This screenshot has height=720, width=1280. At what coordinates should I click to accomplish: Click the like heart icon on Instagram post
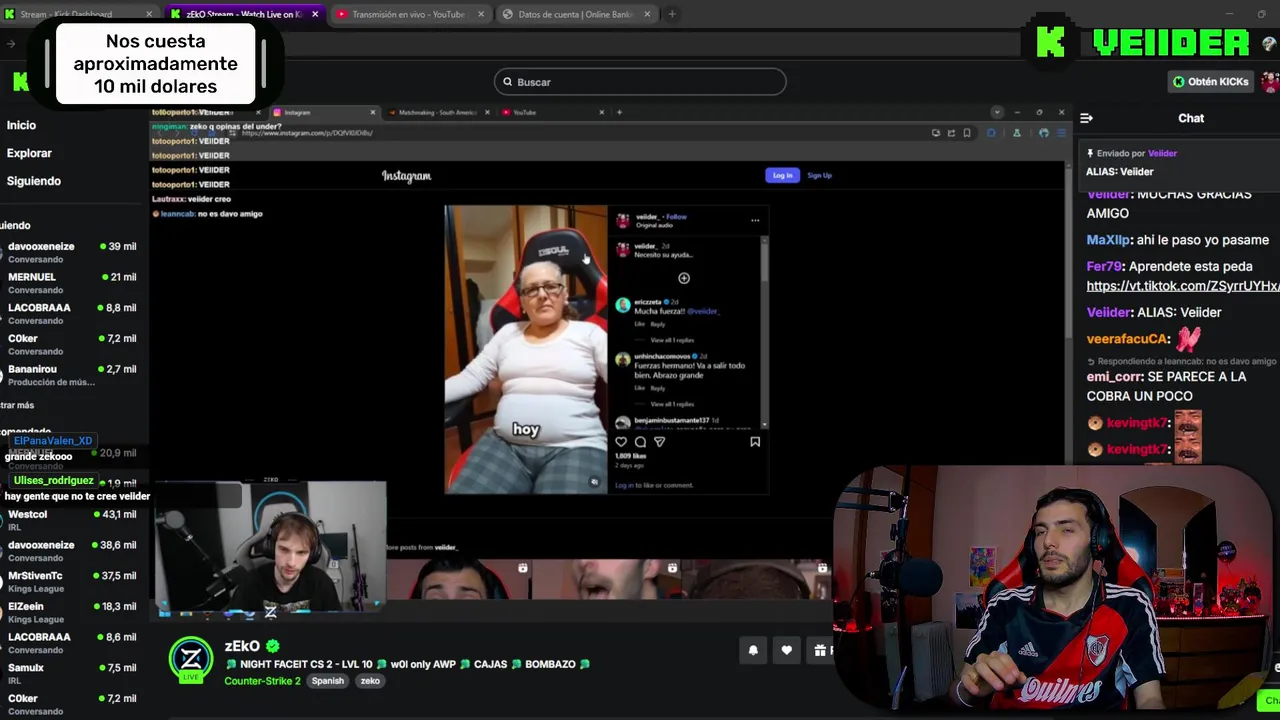(621, 442)
